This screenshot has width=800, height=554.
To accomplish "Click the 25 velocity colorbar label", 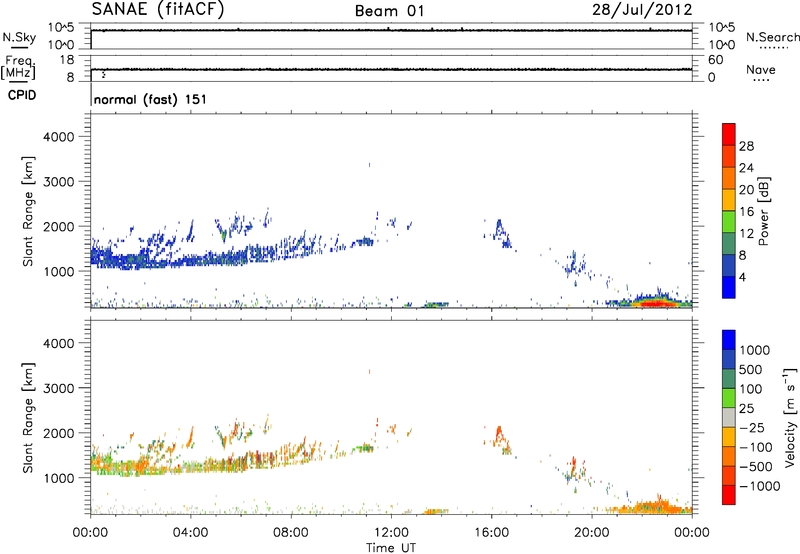I will coord(746,409).
